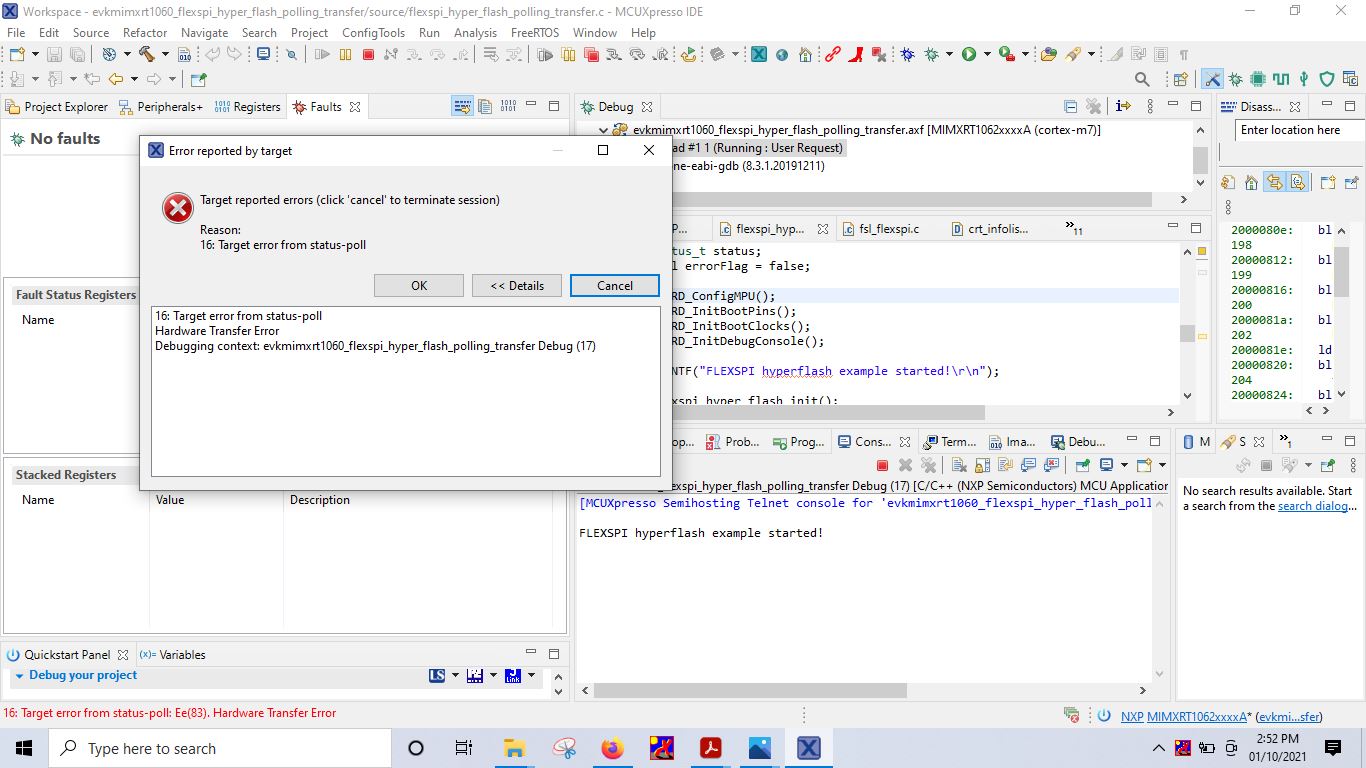1366x768 pixels.
Task: Click the hammer Build icon
Action: coord(147,55)
